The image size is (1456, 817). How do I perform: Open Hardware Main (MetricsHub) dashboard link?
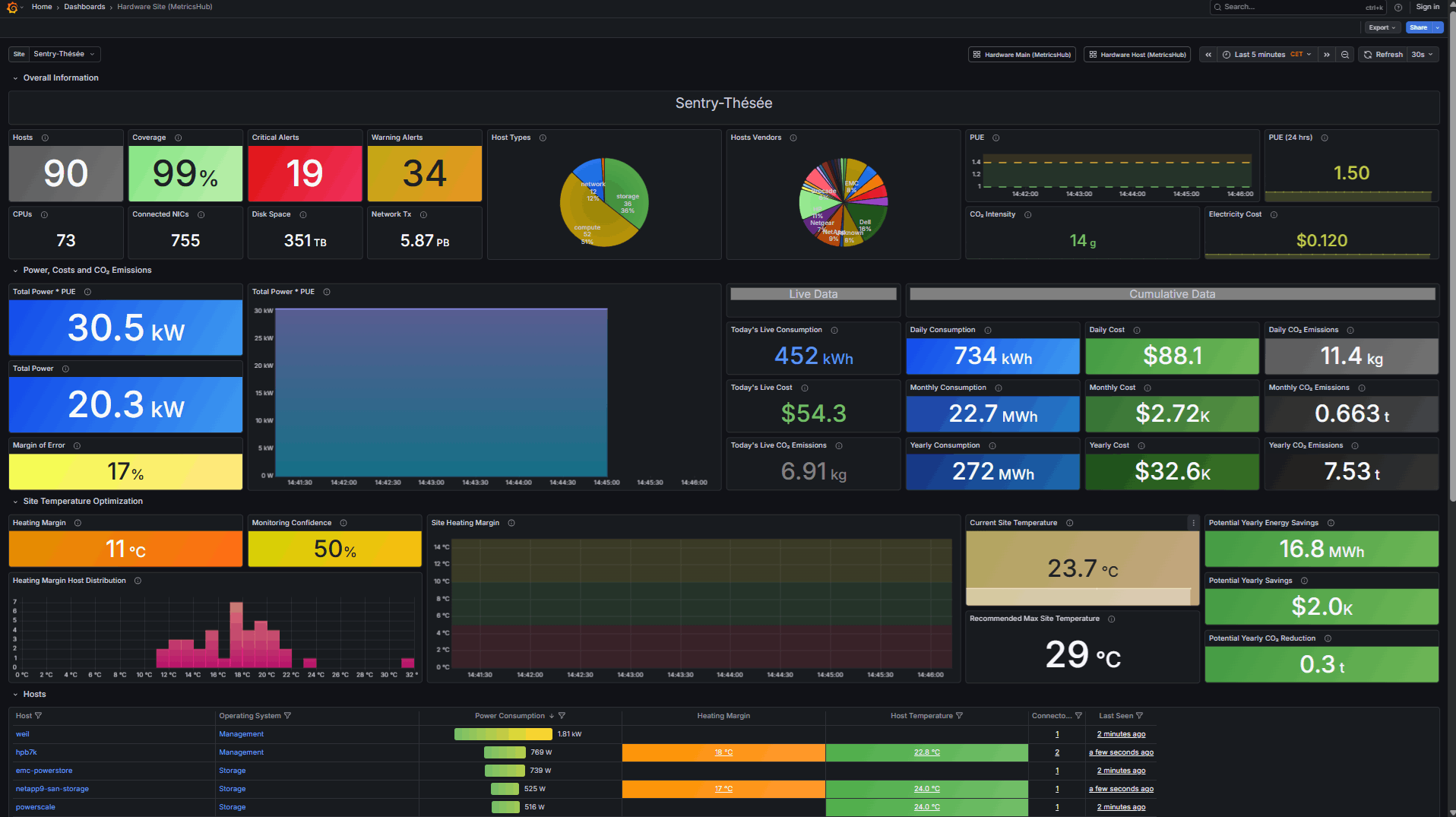pyautogui.click(x=1022, y=55)
